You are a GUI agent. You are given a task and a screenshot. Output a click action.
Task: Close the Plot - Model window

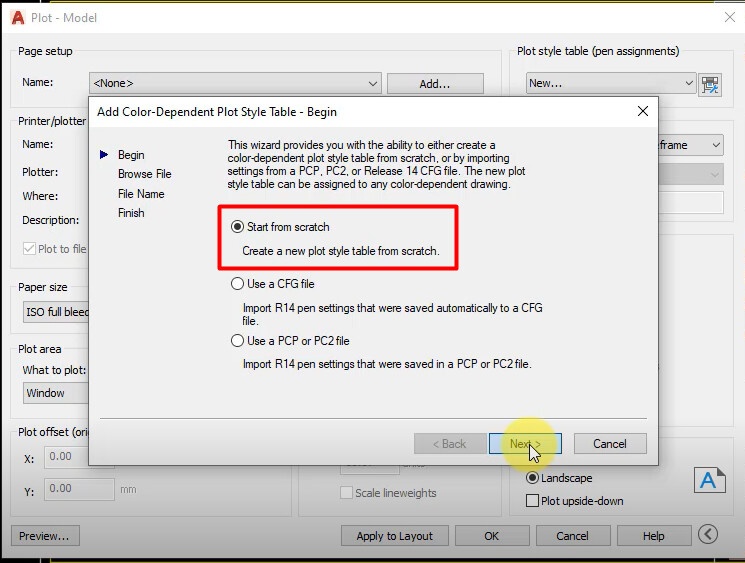[727, 17]
